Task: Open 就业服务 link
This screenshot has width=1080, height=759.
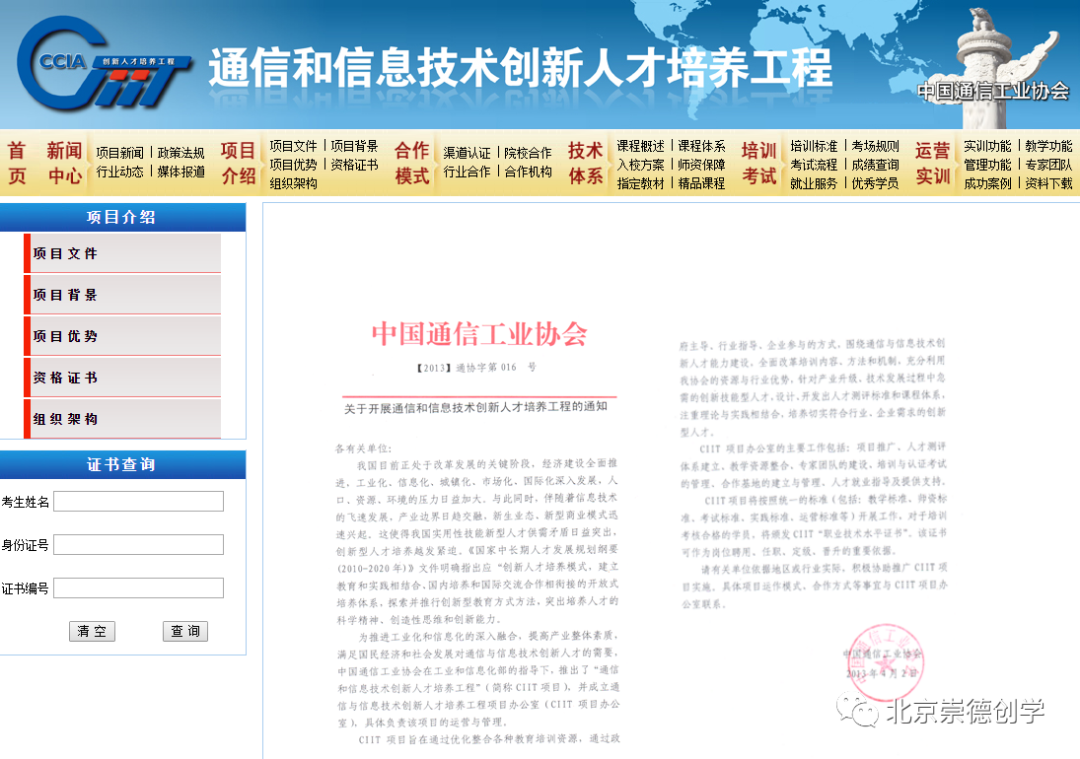Action: coord(814,183)
